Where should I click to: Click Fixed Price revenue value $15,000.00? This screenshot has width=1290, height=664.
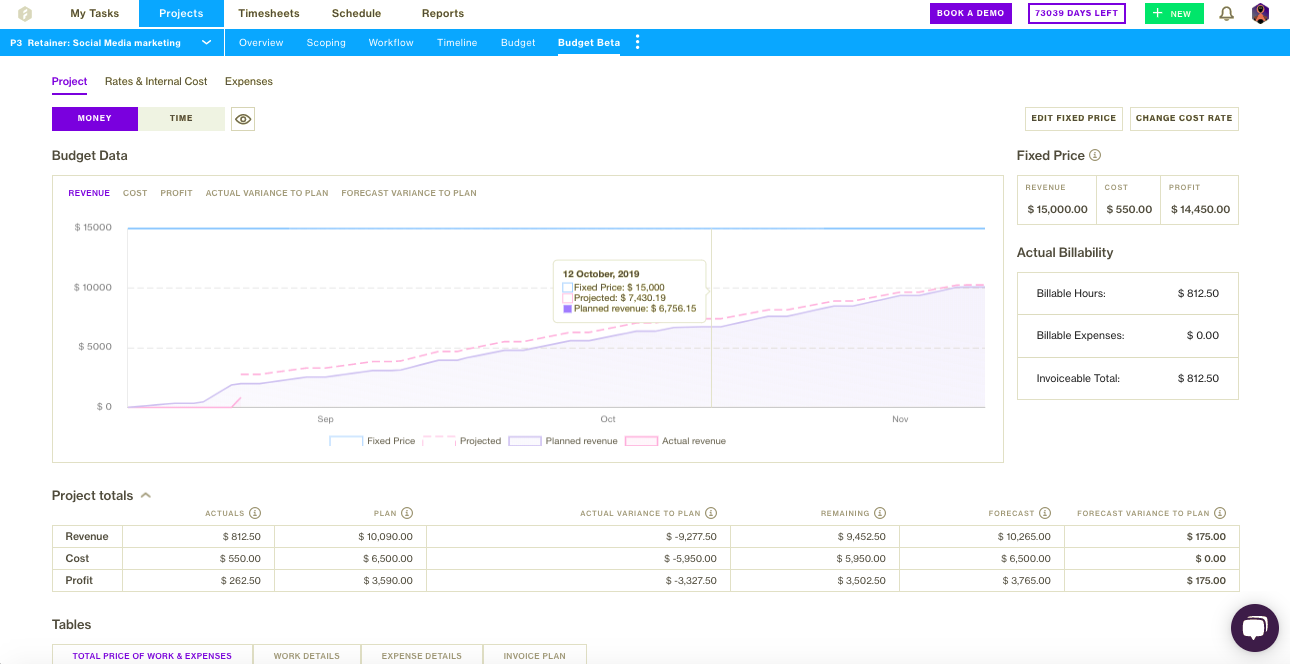coord(1058,210)
